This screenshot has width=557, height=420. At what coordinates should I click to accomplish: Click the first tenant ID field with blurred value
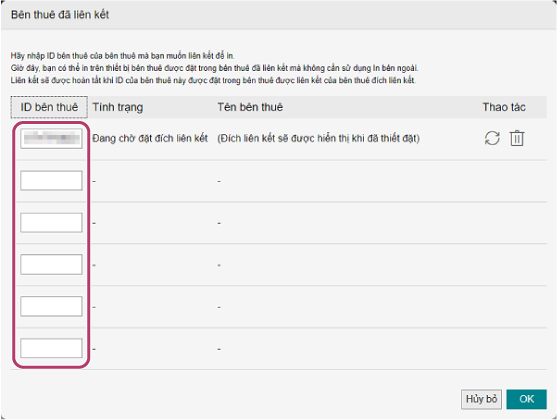[52, 138]
